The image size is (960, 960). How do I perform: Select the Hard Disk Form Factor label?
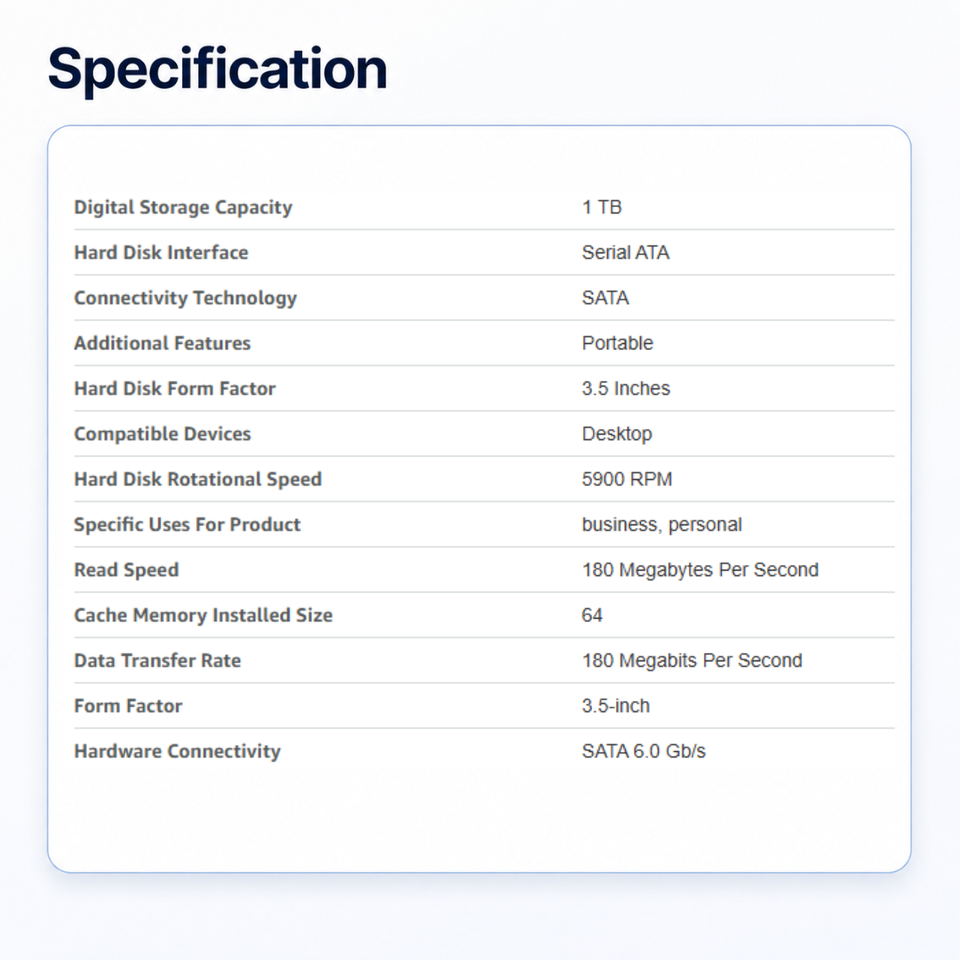[x=175, y=388]
